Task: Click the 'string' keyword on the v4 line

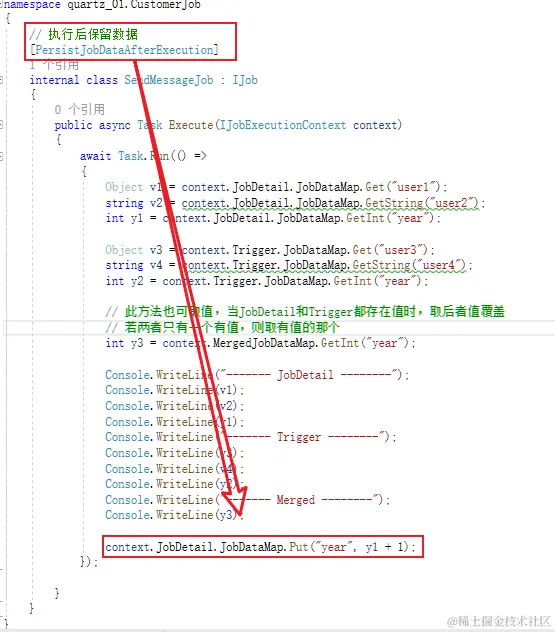Action: (x=124, y=265)
